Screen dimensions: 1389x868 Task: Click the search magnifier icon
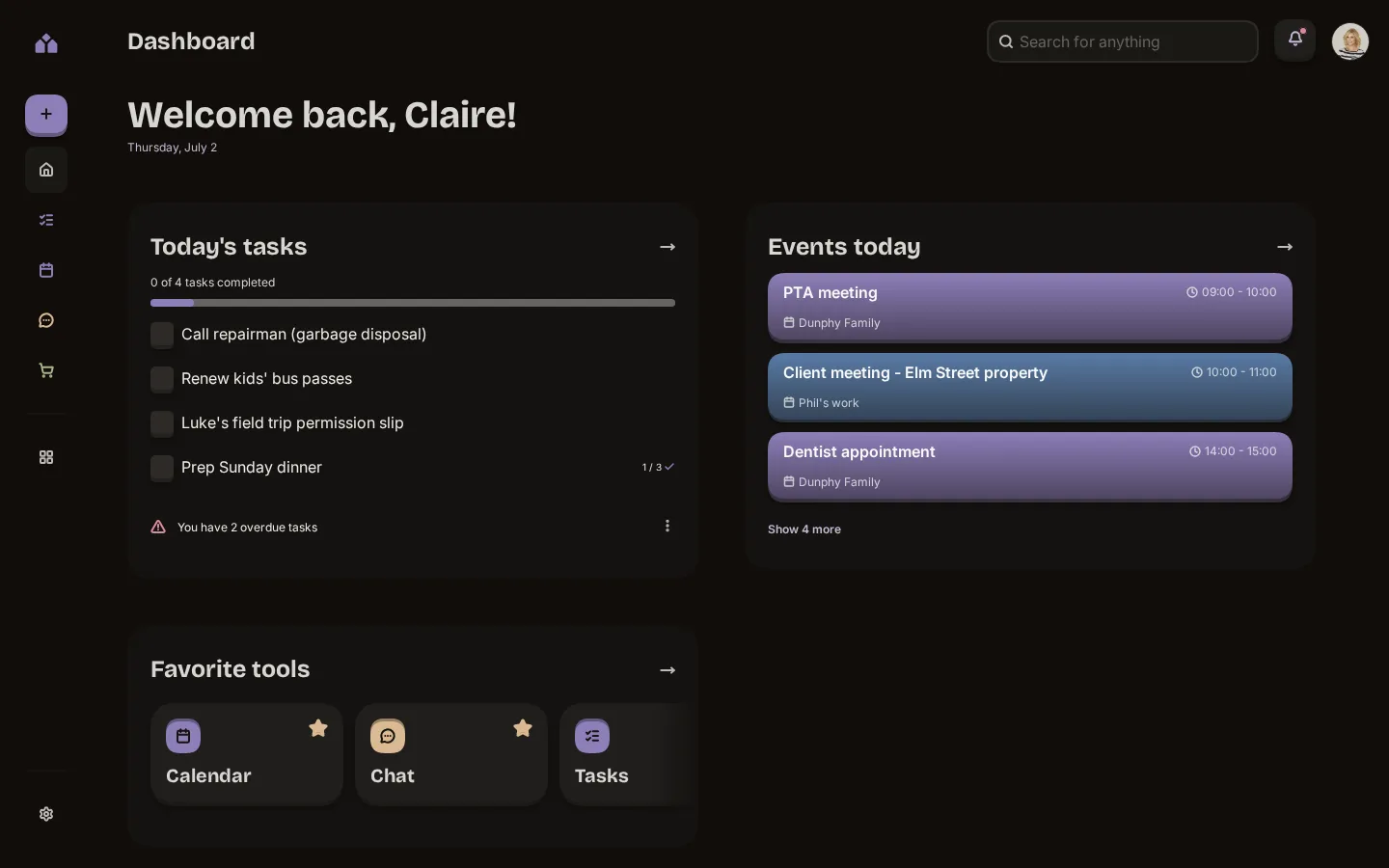click(x=1006, y=41)
